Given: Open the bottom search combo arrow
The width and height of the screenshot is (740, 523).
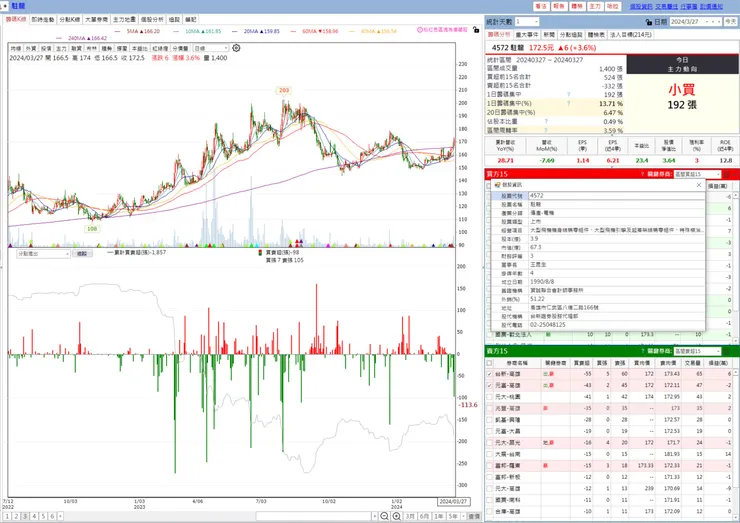Looking at the screenshot, I should tap(375, 516).
